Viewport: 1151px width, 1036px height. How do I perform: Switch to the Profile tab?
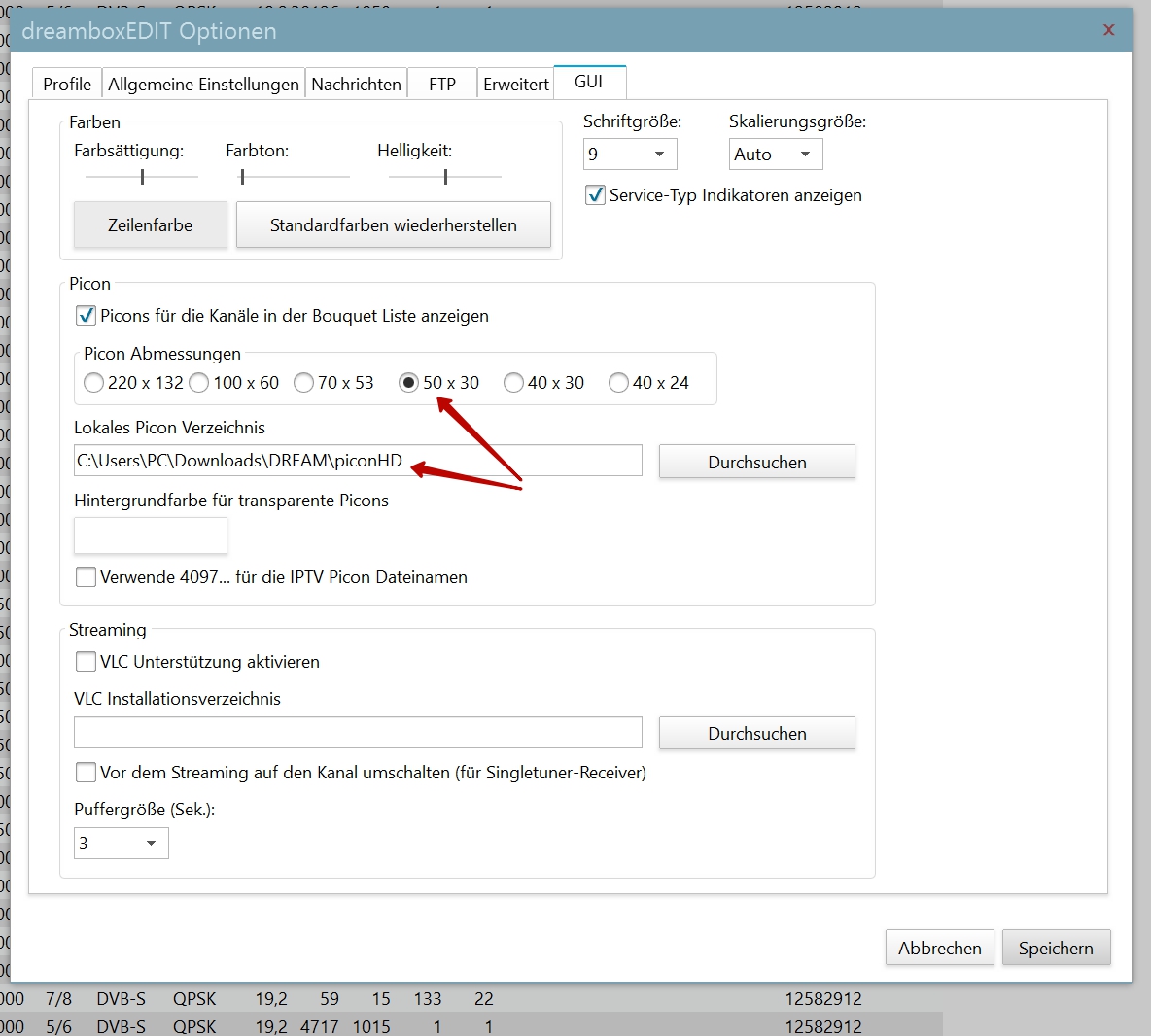click(x=67, y=85)
